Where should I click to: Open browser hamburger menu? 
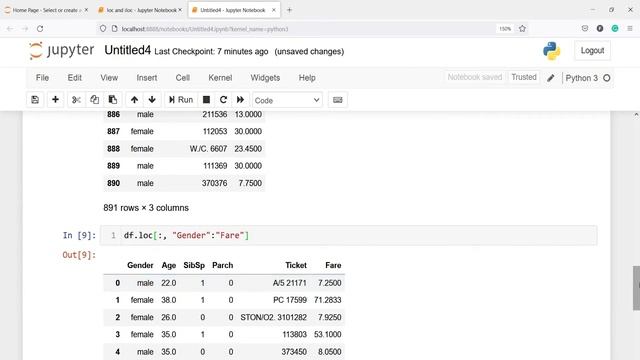(x=630, y=29)
